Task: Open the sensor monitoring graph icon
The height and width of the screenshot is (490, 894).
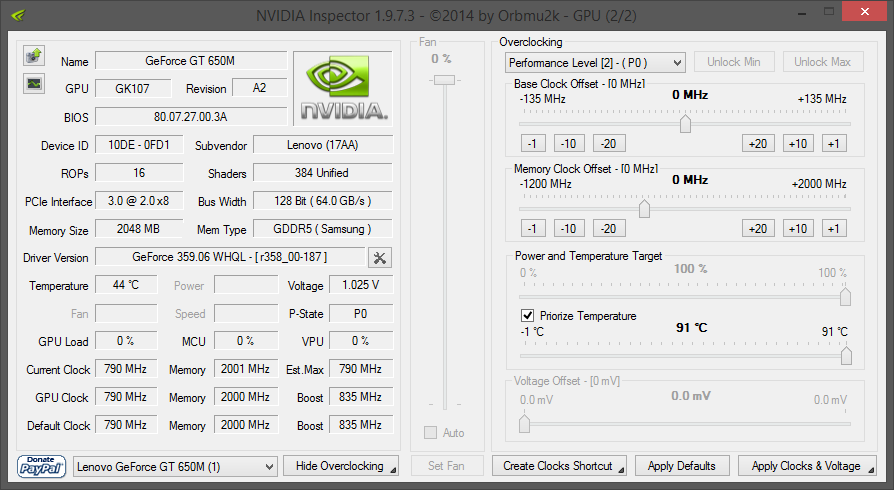Action: (34, 84)
